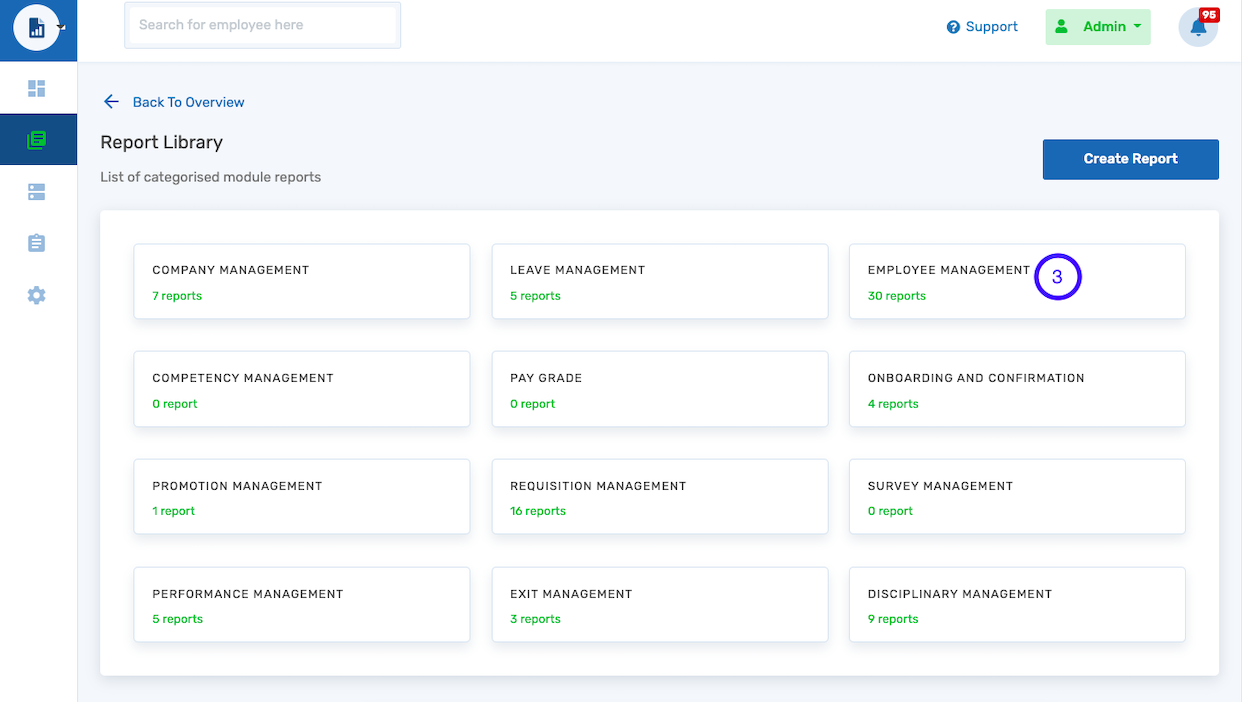Viewport: 1242px width, 702px height.
Task: Open the Support menu item
Action: [991, 27]
